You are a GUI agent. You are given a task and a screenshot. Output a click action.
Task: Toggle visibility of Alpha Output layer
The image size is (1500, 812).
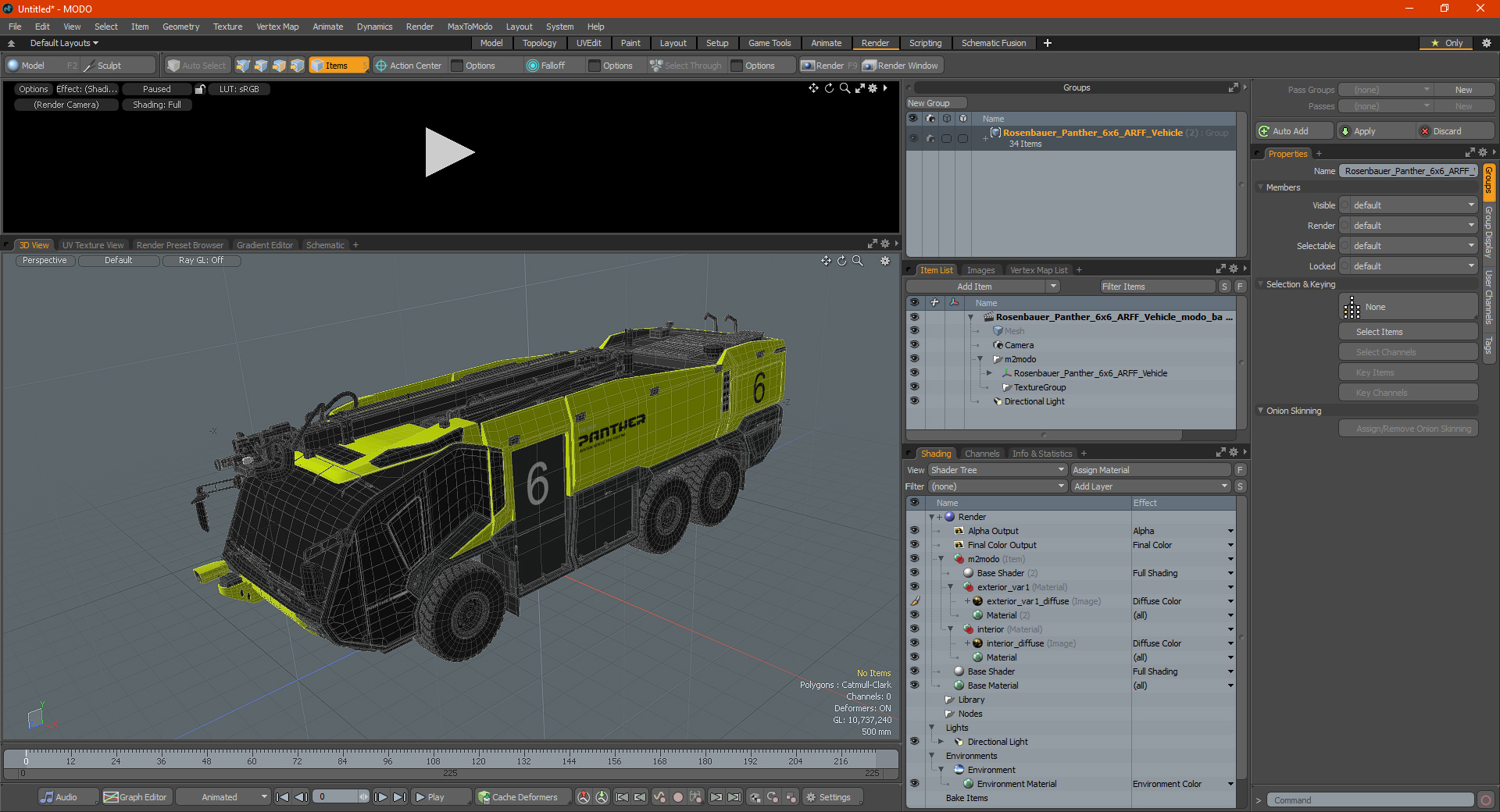pyautogui.click(x=914, y=531)
